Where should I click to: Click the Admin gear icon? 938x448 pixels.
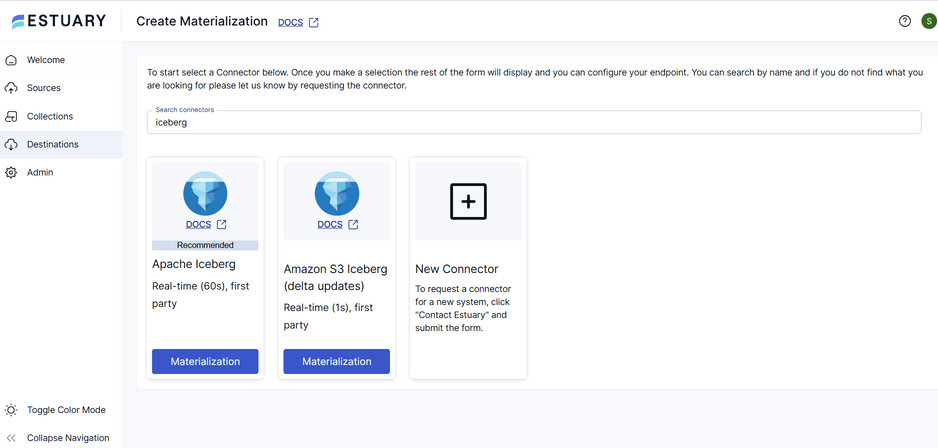pos(12,172)
